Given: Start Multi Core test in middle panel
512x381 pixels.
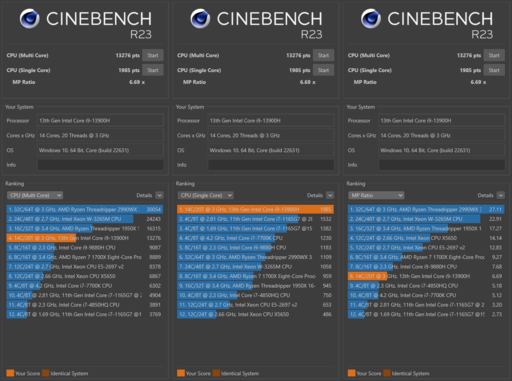Looking at the screenshot, I should click(x=323, y=55).
